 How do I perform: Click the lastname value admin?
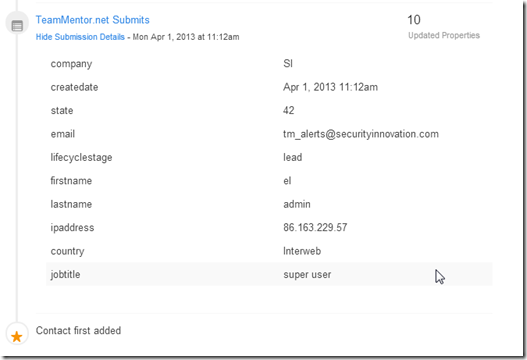pos(297,204)
